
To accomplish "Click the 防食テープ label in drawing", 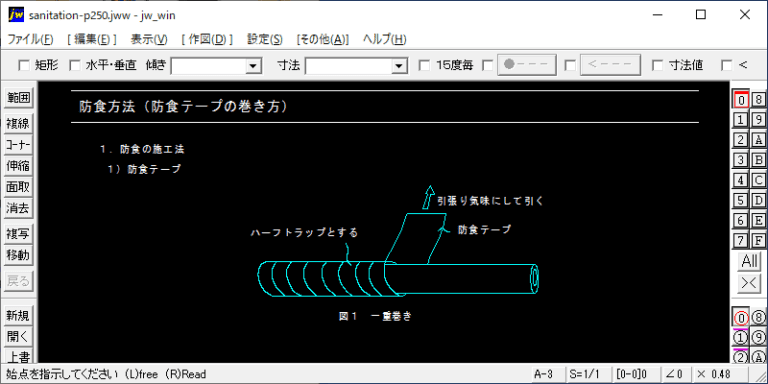I will (485, 229).
